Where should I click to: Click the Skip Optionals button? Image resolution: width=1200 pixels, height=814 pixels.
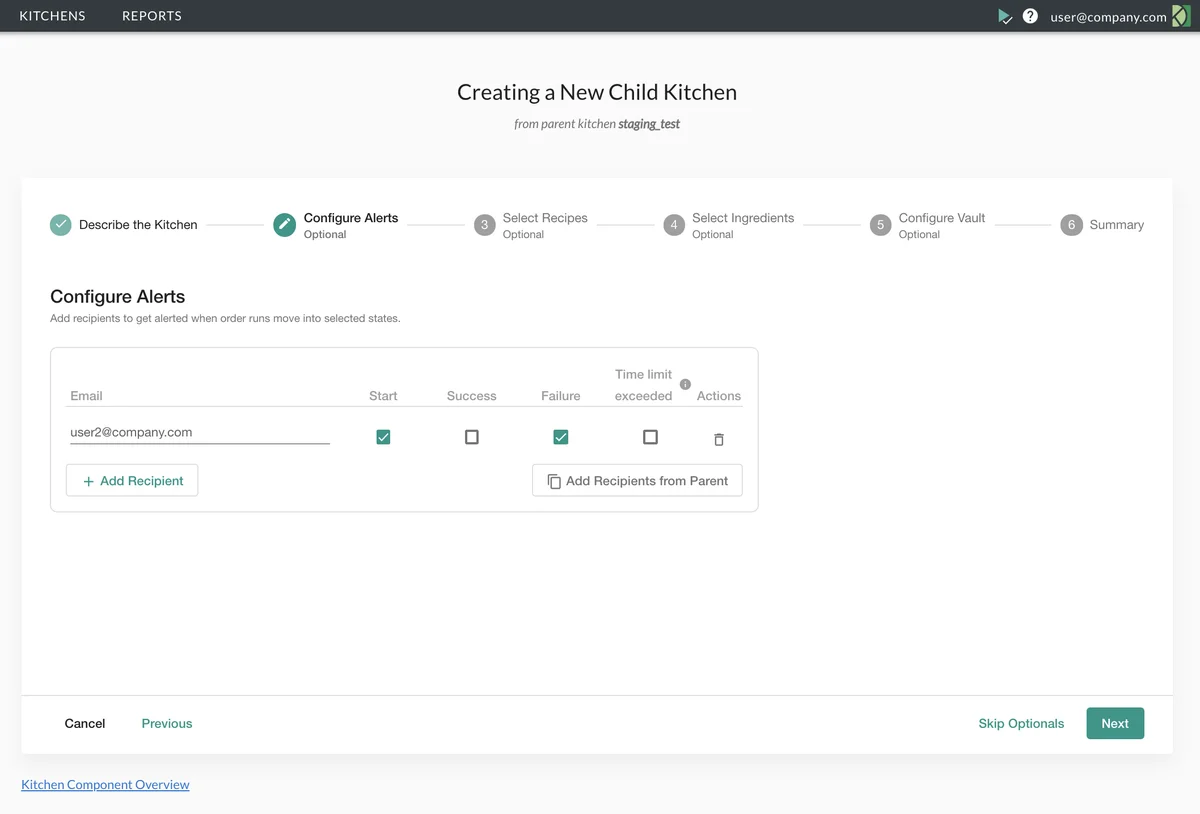1021,724
